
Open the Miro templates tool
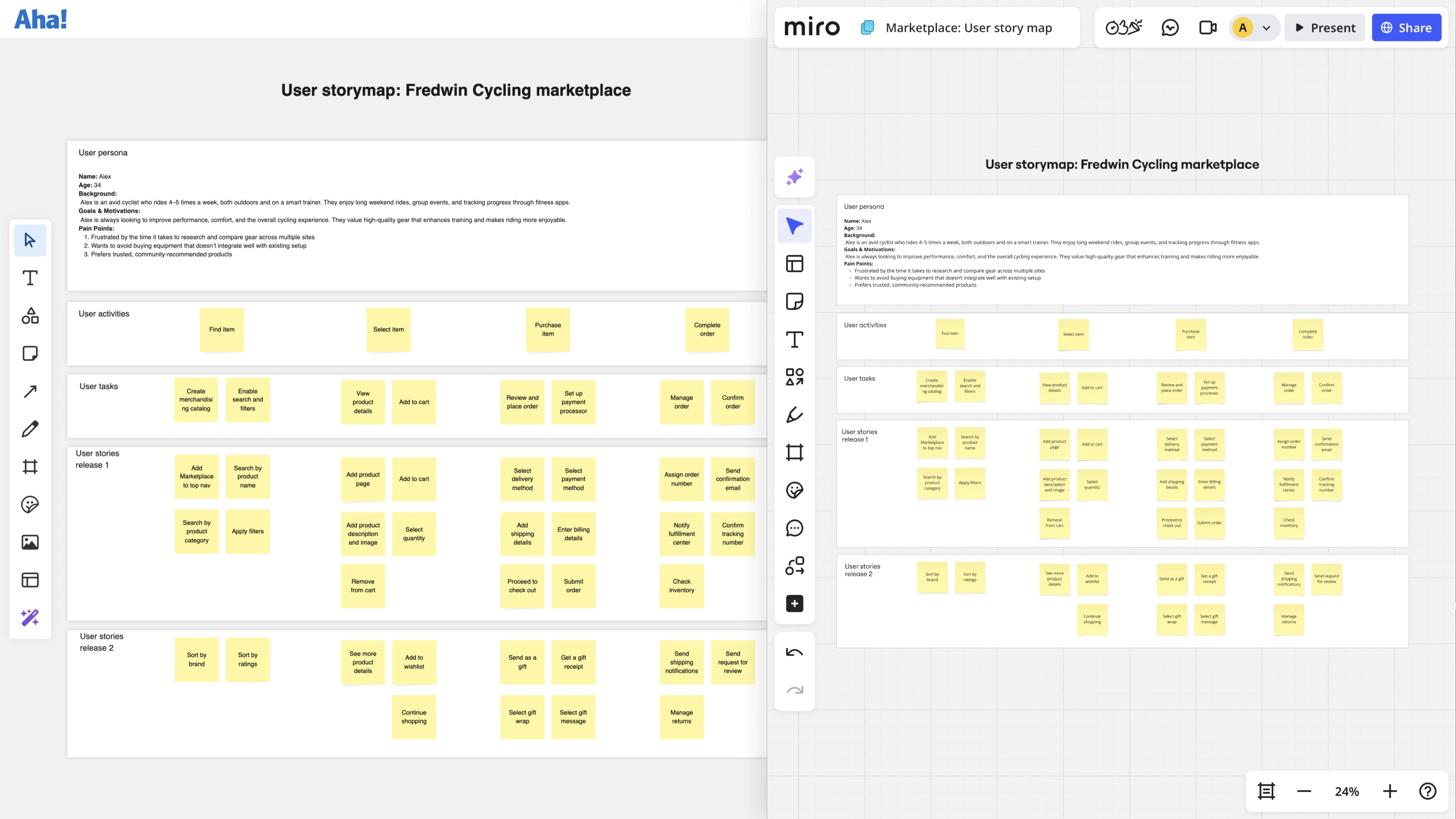click(x=794, y=264)
